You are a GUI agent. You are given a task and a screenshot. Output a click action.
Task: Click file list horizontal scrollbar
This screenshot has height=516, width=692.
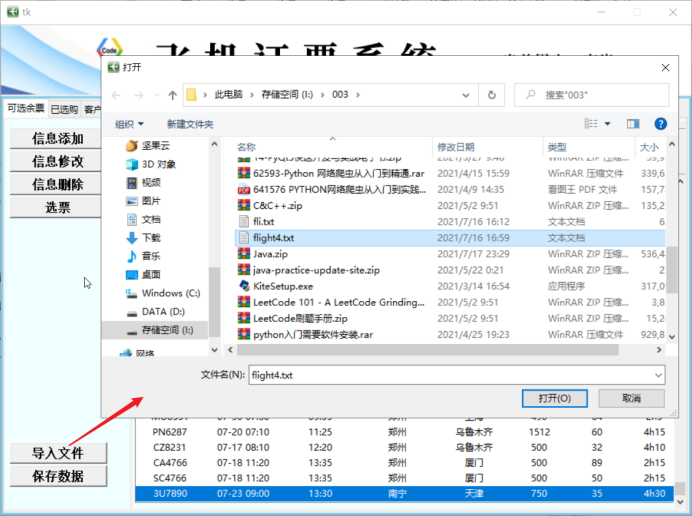point(427,350)
